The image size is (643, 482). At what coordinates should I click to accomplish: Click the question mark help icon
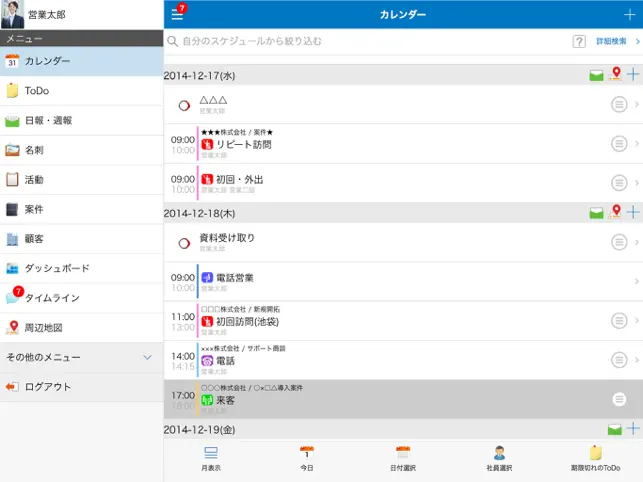579,41
